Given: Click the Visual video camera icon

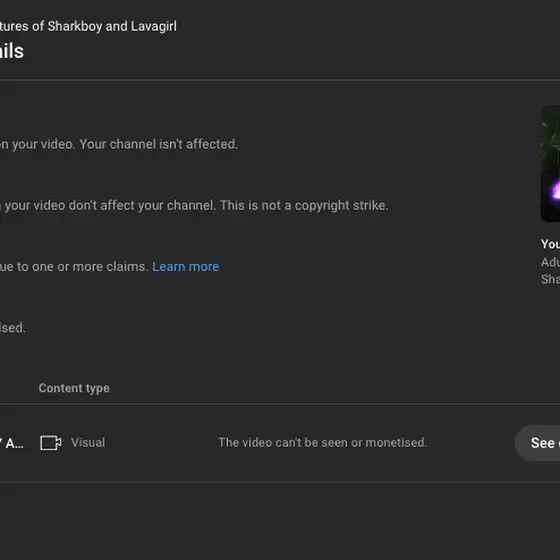Looking at the screenshot, I should pyautogui.click(x=51, y=443).
